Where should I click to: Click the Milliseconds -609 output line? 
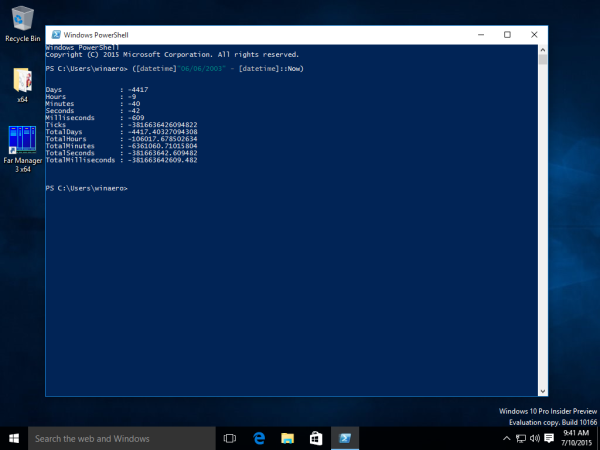point(95,118)
